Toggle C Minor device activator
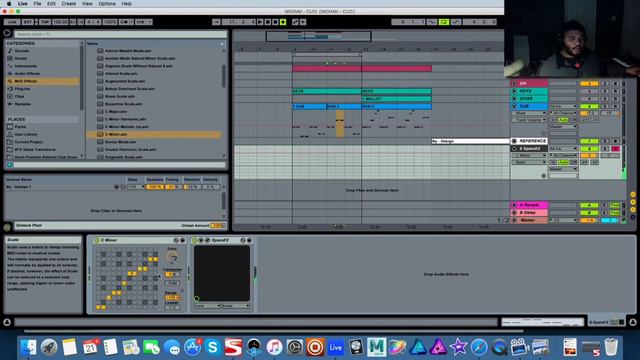The image size is (640, 360). click(97, 240)
